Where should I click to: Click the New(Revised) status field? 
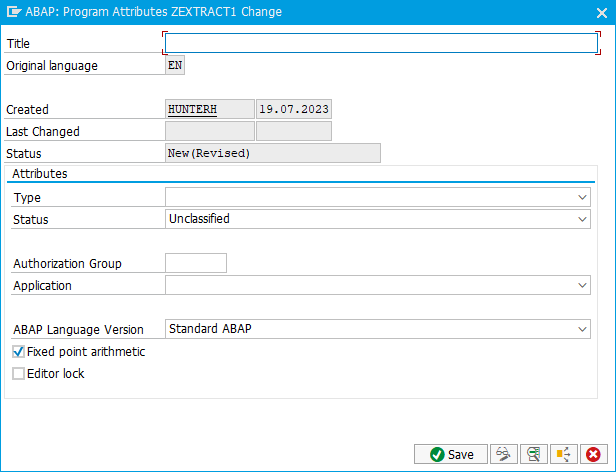pos(273,153)
